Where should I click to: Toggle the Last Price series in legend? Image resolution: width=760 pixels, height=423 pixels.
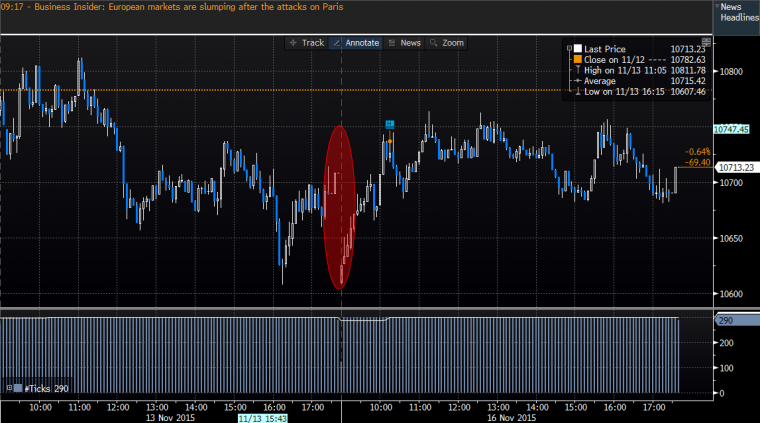coord(577,48)
